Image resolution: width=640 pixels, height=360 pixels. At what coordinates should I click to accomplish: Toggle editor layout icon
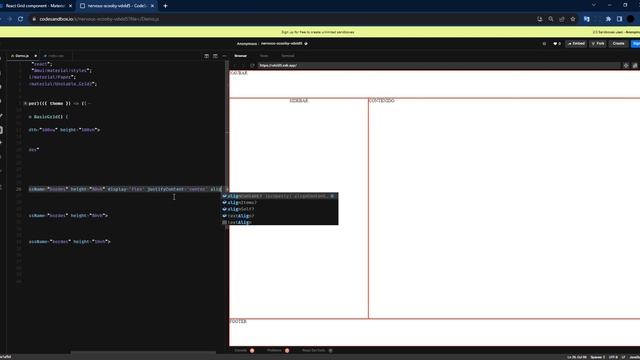[x=215, y=56]
